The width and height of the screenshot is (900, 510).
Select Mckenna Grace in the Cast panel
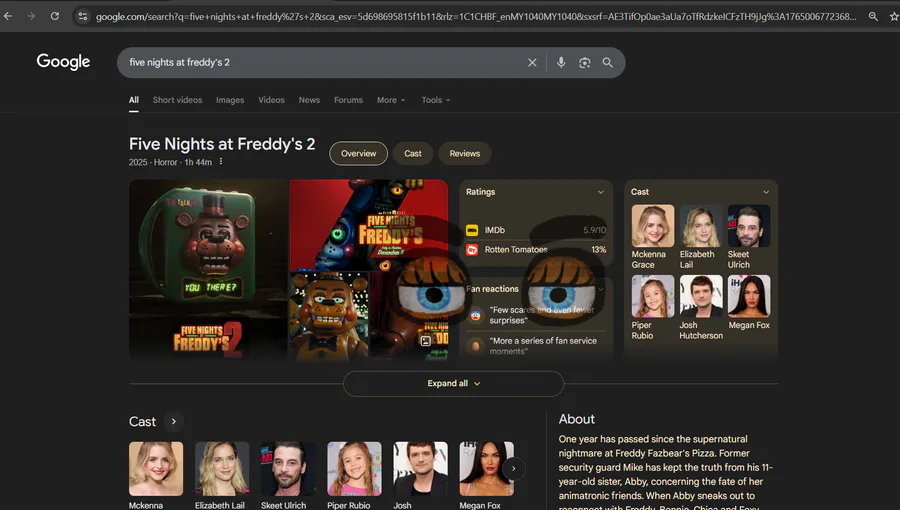tap(653, 237)
